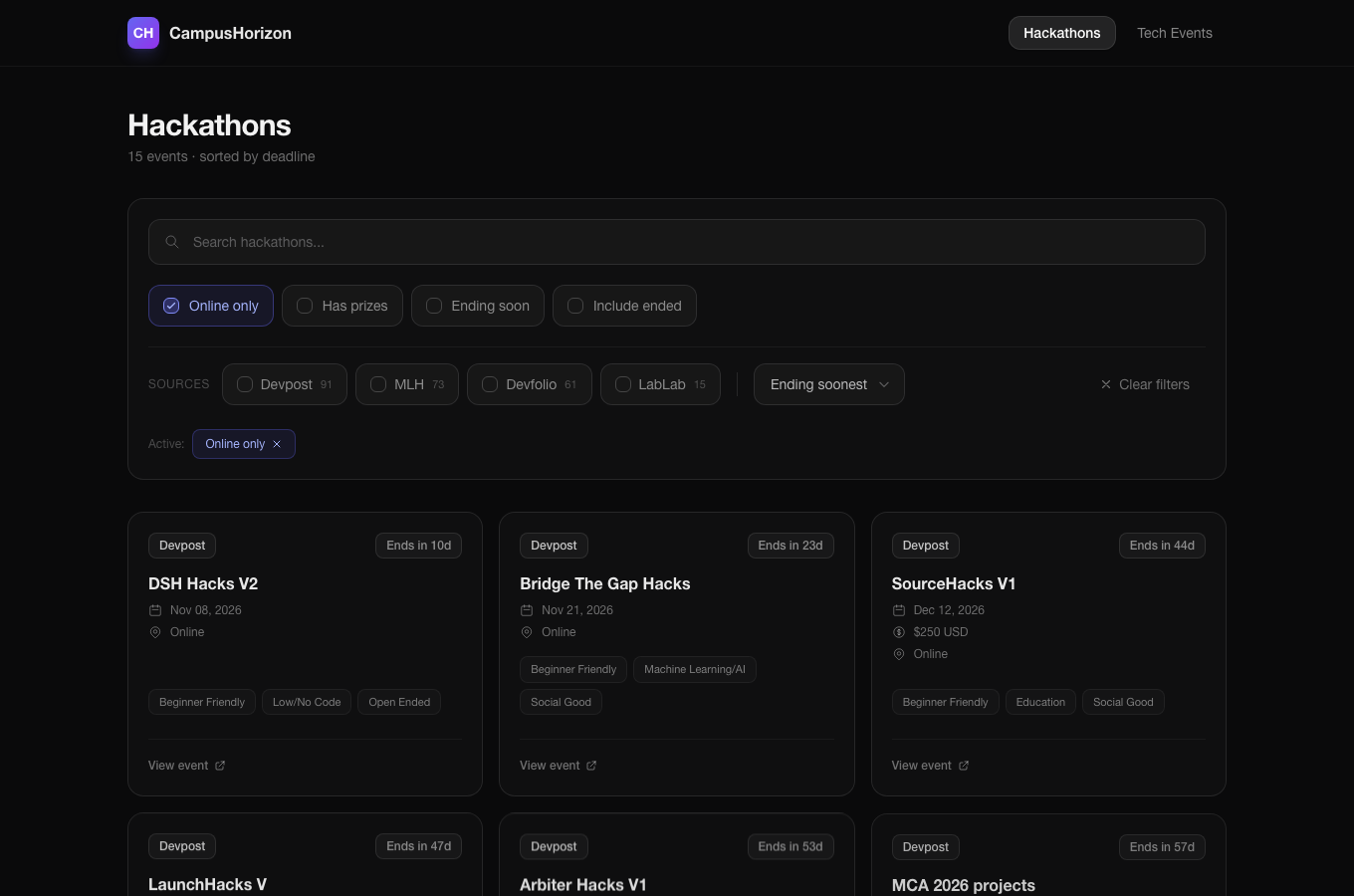Click external link icon on Bridge The Gap Hacks
Image resolution: width=1354 pixels, height=896 pixels.
(591, 766)
